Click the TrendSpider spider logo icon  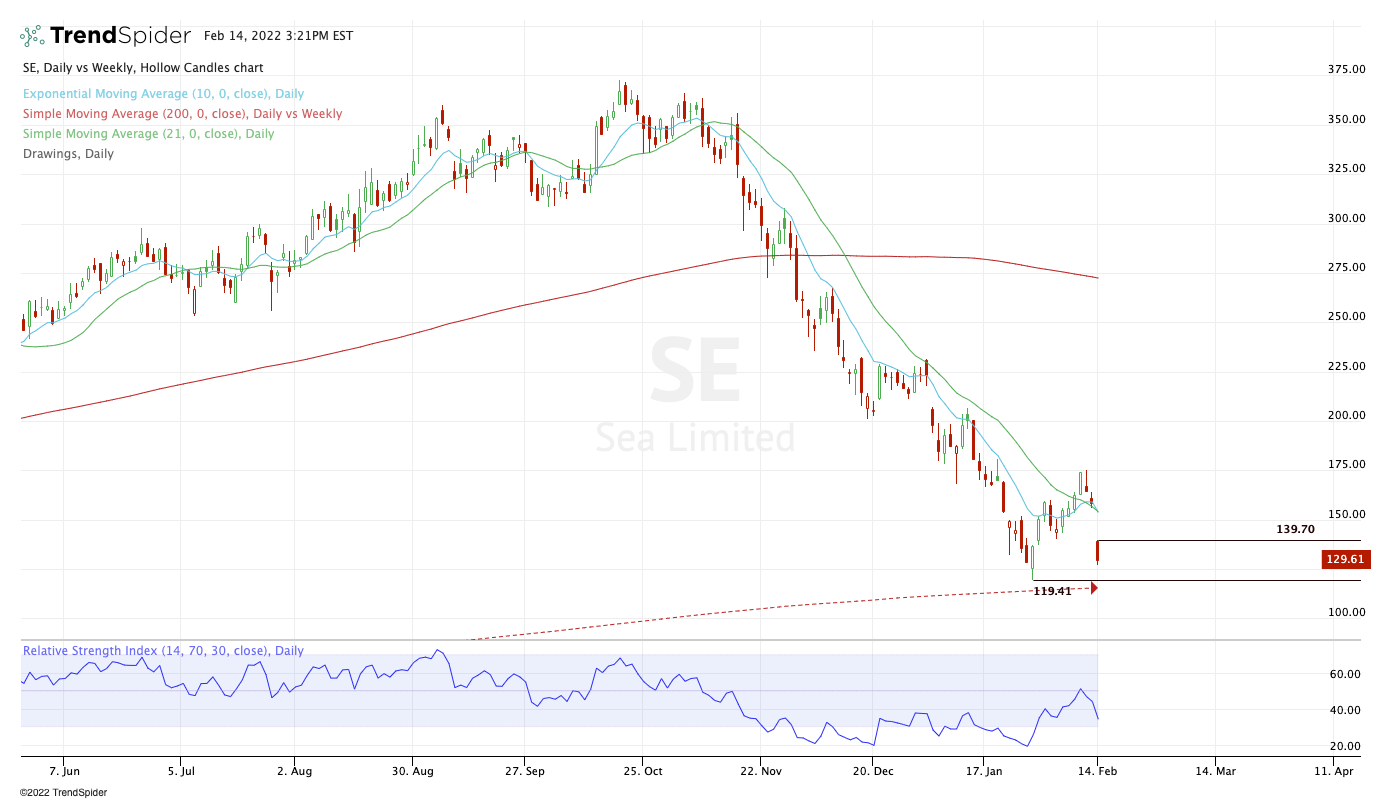[x=32, y=36]
